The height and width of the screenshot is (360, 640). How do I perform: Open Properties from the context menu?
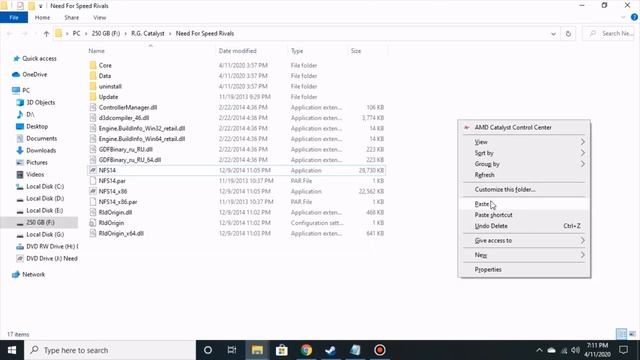click(x=524, y=270)
